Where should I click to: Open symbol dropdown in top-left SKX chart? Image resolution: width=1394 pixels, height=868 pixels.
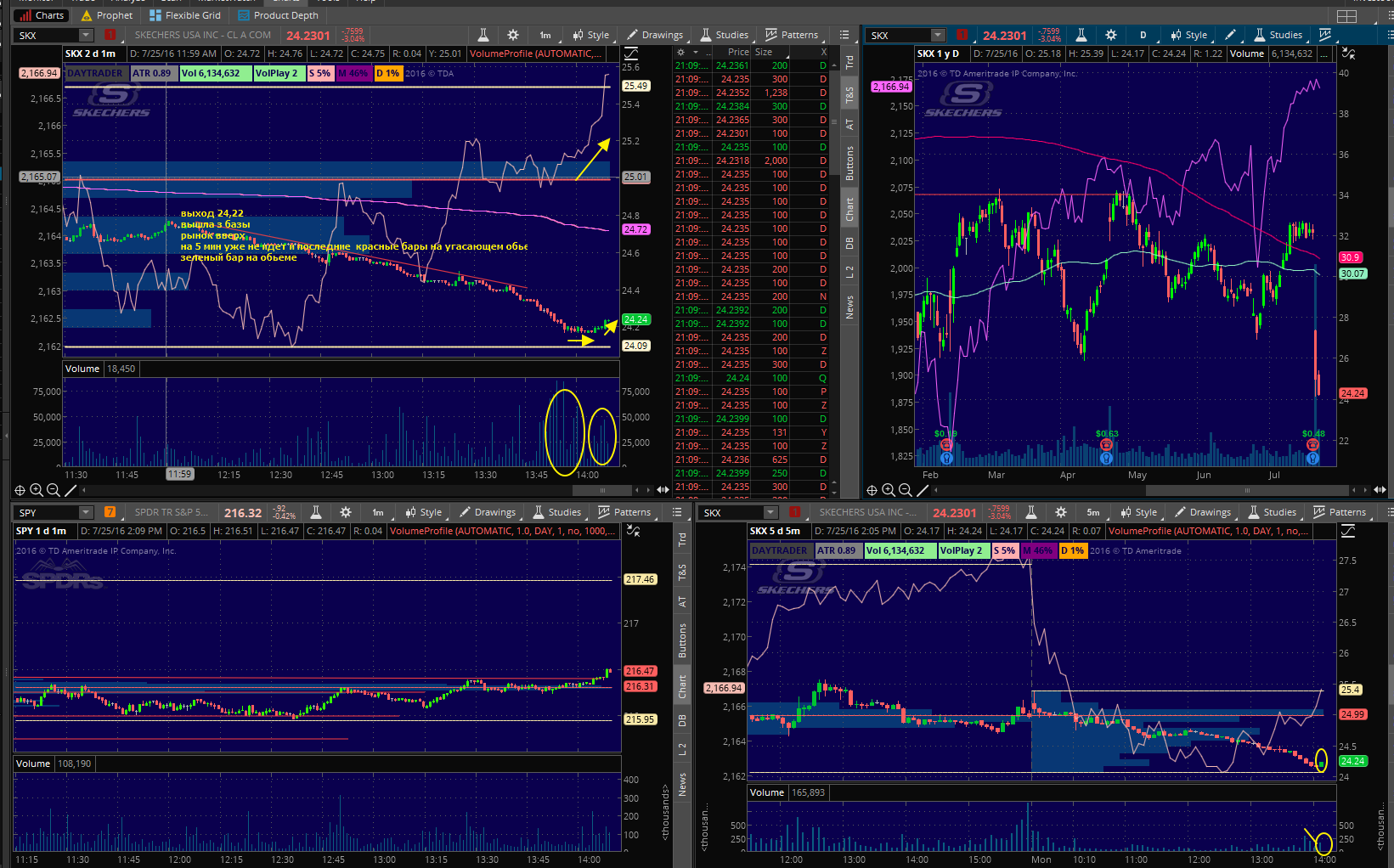[86, 35]
